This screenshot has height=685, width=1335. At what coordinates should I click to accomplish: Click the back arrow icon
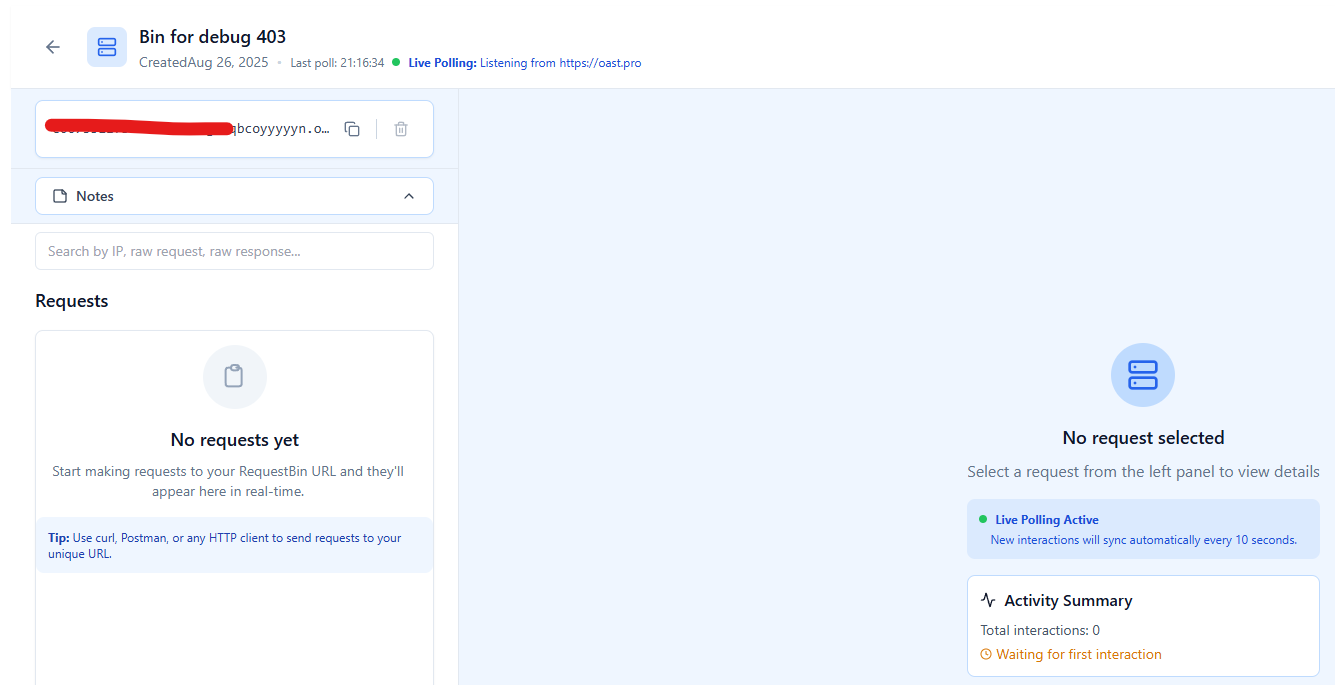53,47
